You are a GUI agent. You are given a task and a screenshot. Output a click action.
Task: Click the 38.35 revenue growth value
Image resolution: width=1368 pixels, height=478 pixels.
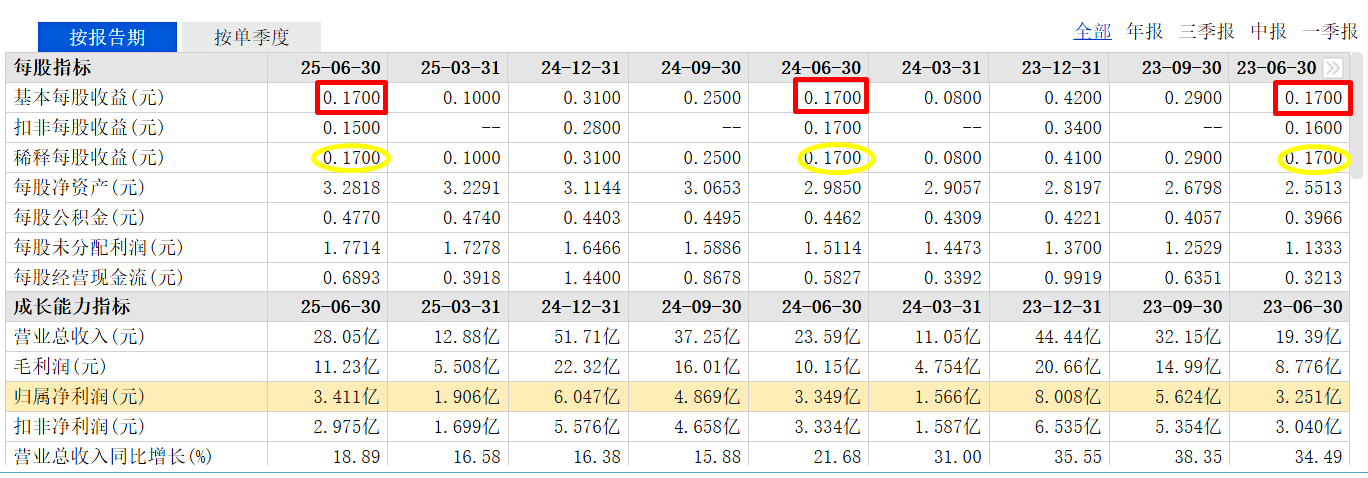tap(1200, 456)
